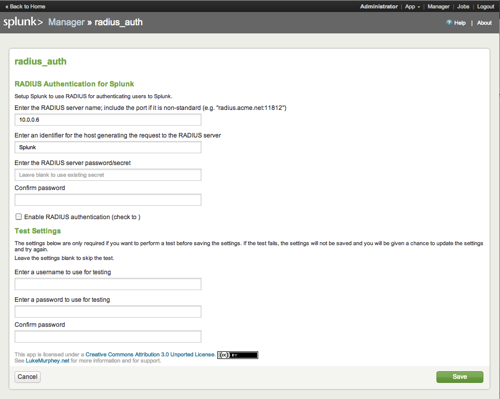
Task: Click the Confirm password field under Test Settings
Action: pos(108,336)
